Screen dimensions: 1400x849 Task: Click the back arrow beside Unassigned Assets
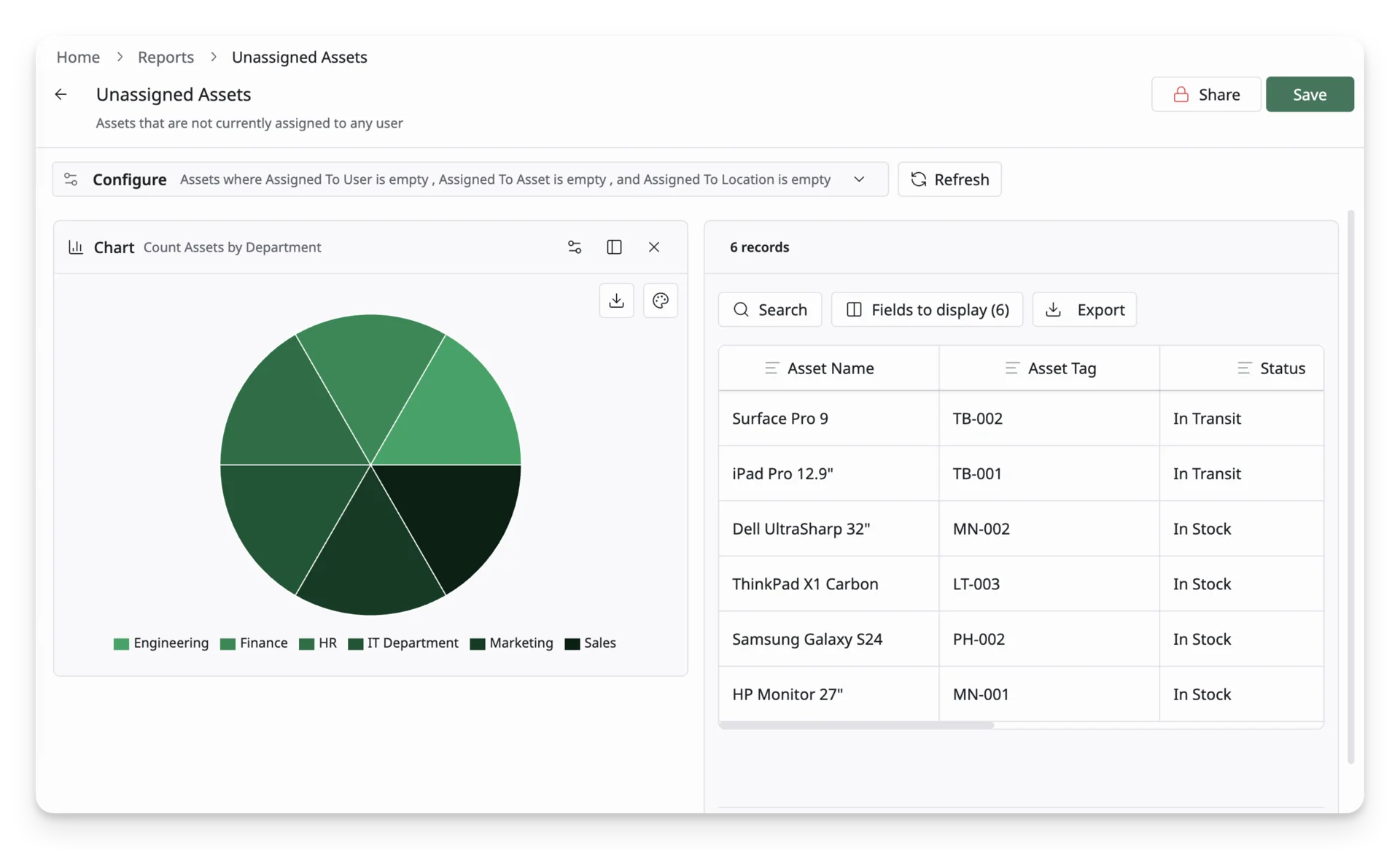click(x=61, y=94)
